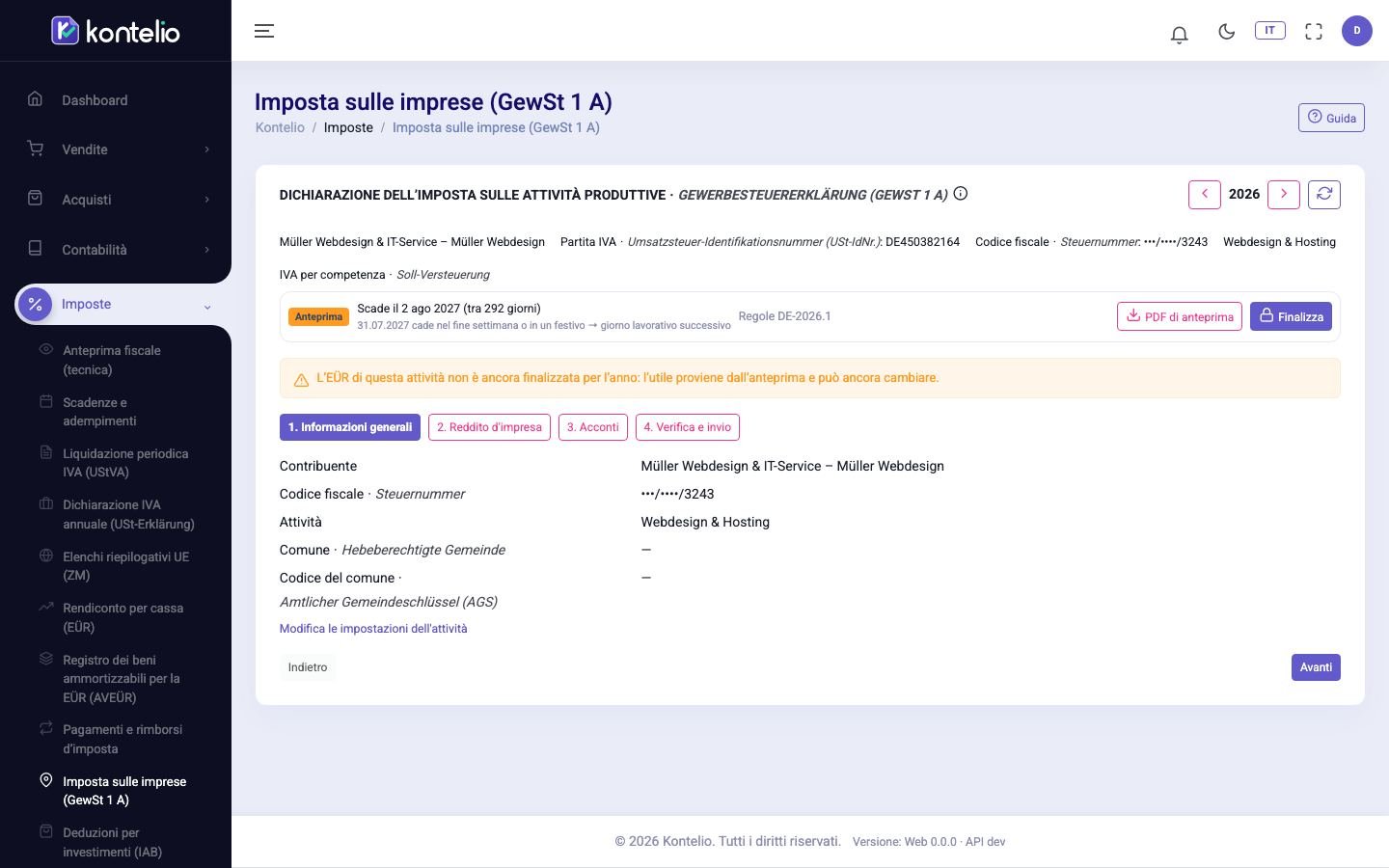Click the Kontelio breadcrumb link
The height and width of the screenshot is (868, 1389).
(x=280, y=127)
